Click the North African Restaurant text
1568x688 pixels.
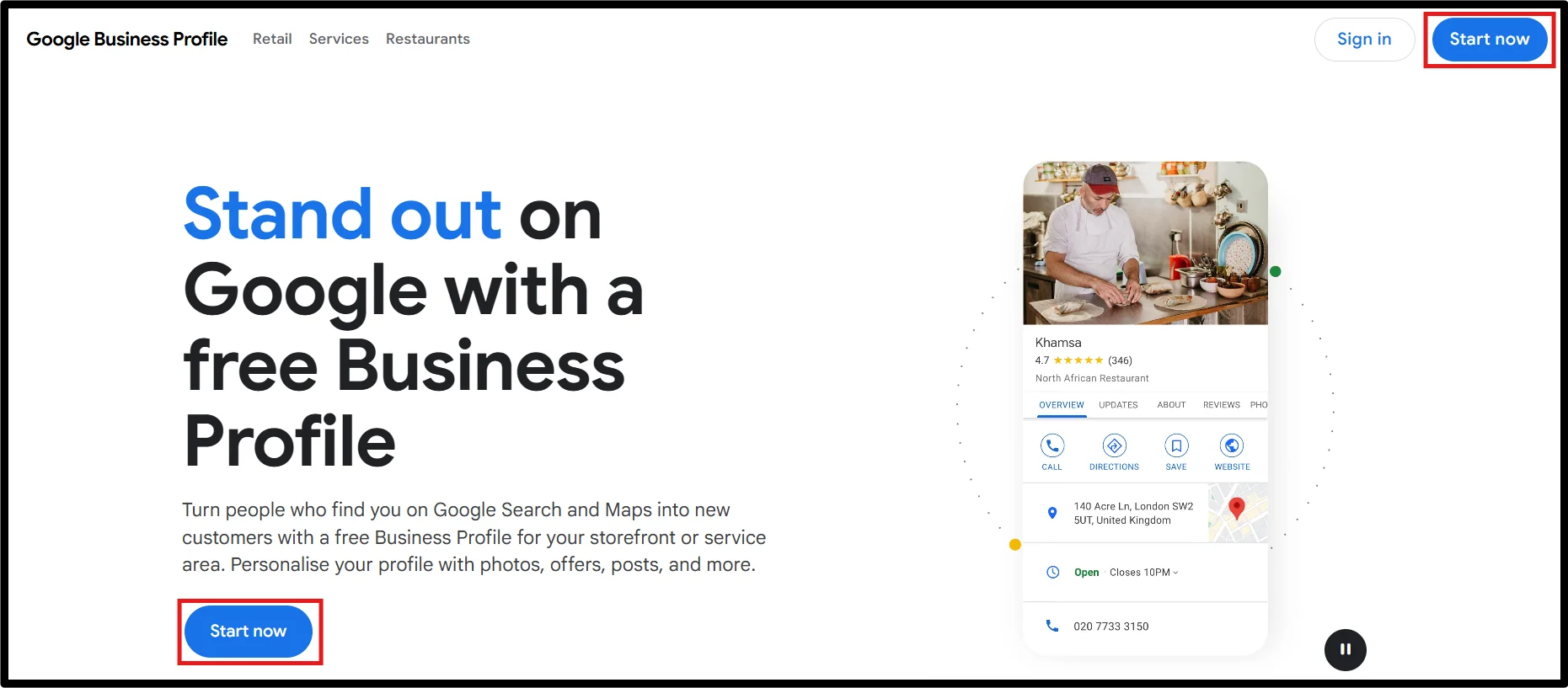(1092, 379)
